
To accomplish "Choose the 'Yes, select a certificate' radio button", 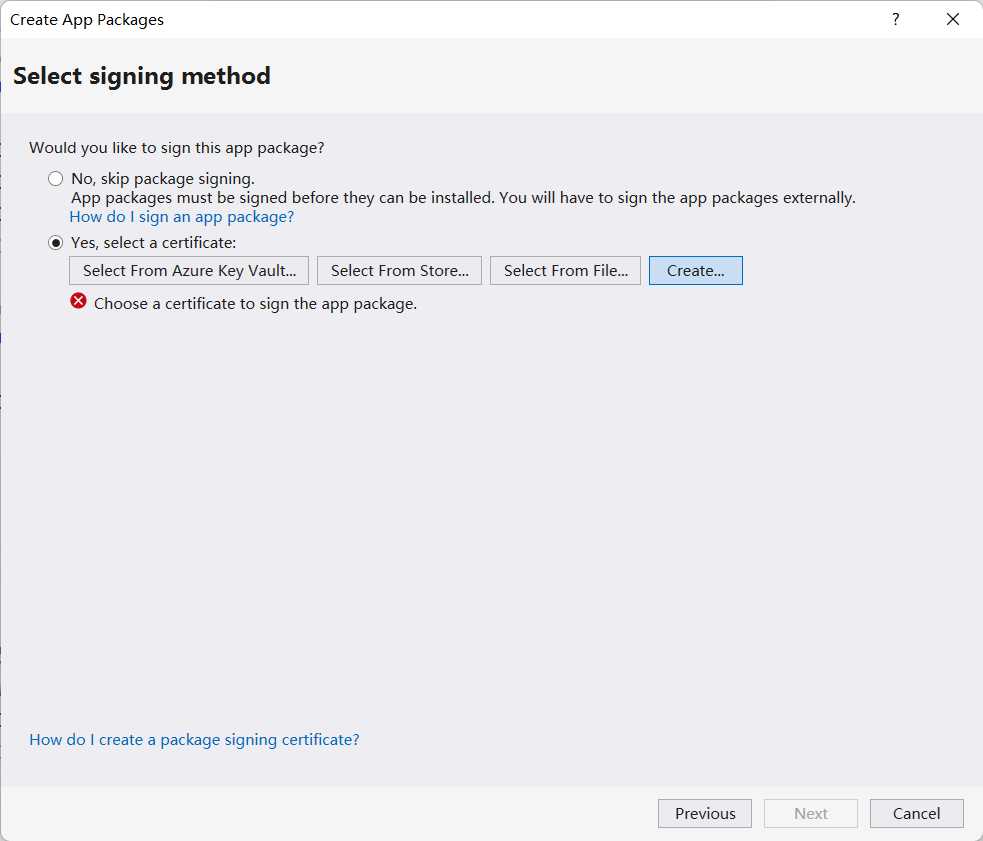I will [56, 243].
